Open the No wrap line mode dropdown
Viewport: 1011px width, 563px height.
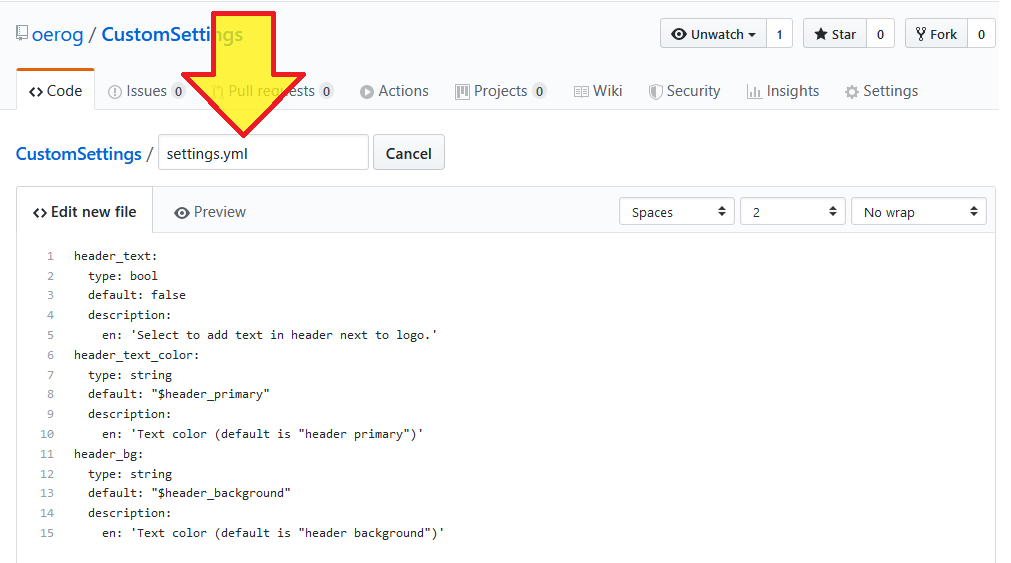919,212
